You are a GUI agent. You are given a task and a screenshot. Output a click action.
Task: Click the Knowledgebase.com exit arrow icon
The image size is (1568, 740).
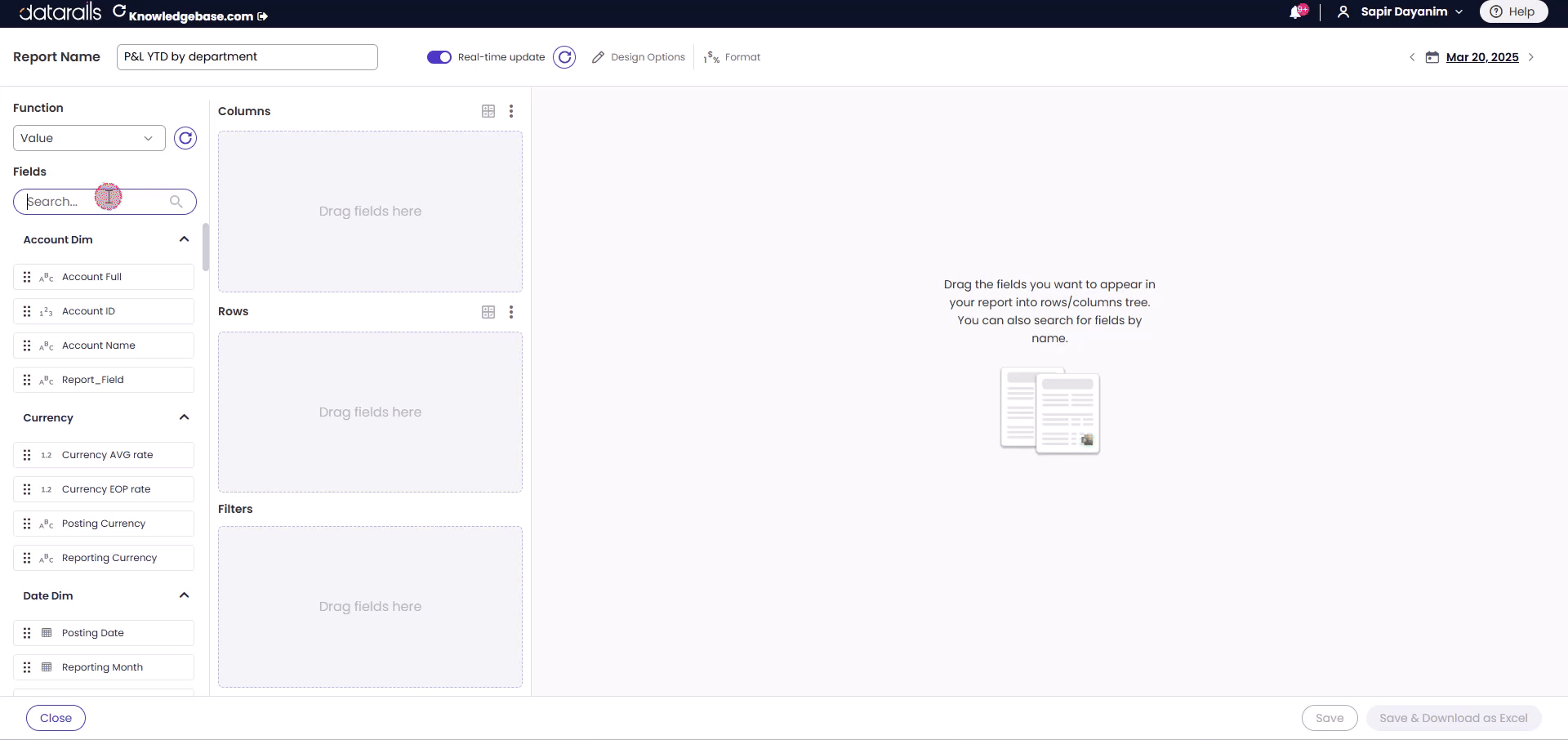tap(262, 16)
